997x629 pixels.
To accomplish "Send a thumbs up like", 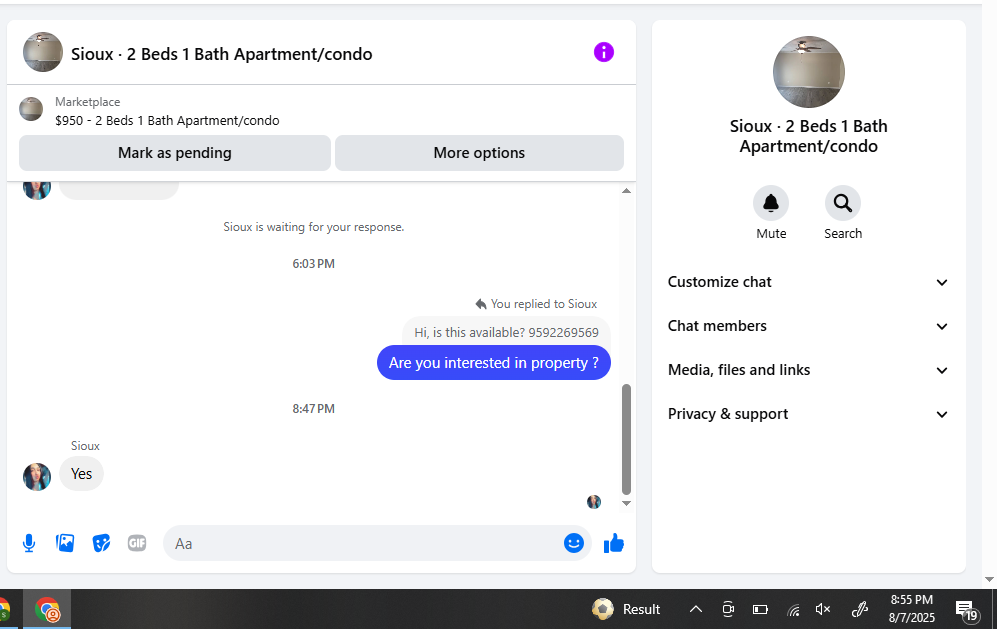I will (614, 543).
